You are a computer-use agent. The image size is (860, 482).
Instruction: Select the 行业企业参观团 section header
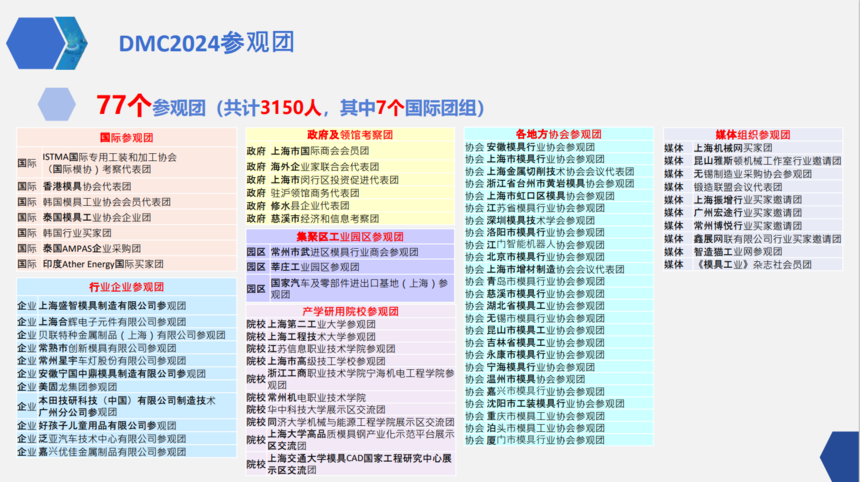point(125,287)
